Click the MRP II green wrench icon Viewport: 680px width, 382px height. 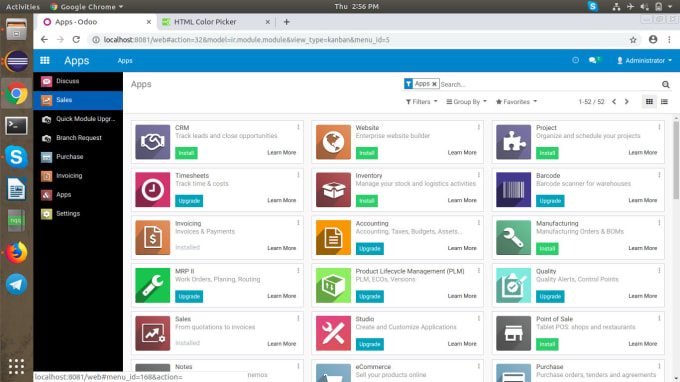point(153,285)
